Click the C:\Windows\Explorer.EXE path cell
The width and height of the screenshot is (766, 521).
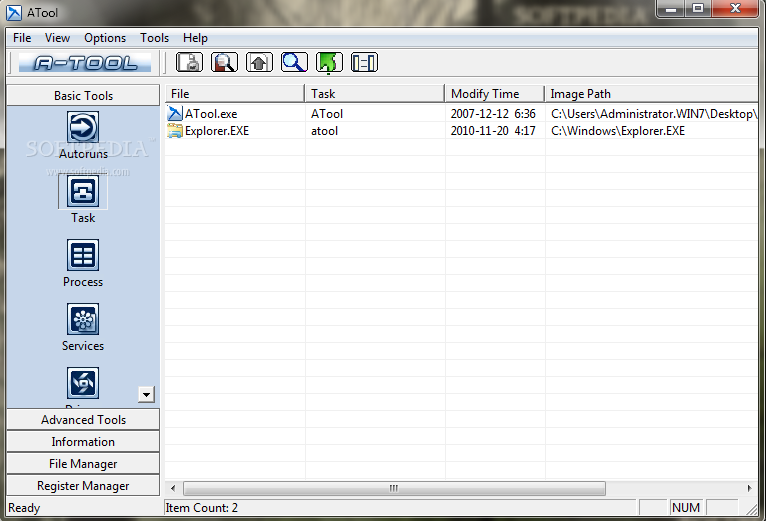point(618,131)
